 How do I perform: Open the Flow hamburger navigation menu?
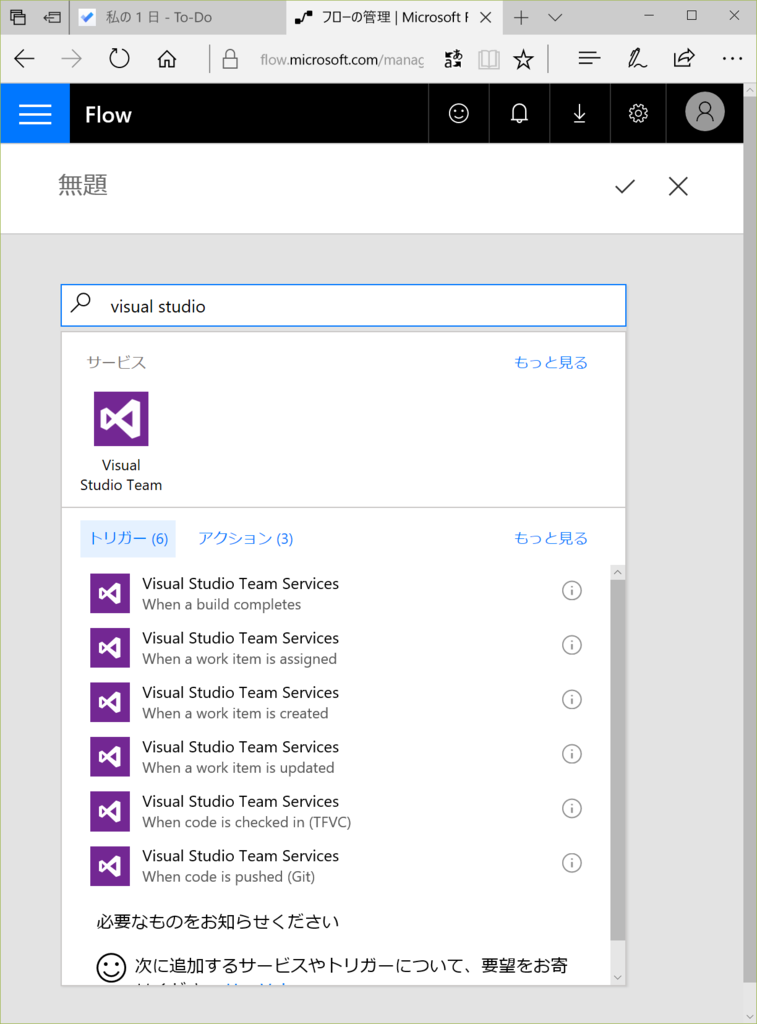35,114
